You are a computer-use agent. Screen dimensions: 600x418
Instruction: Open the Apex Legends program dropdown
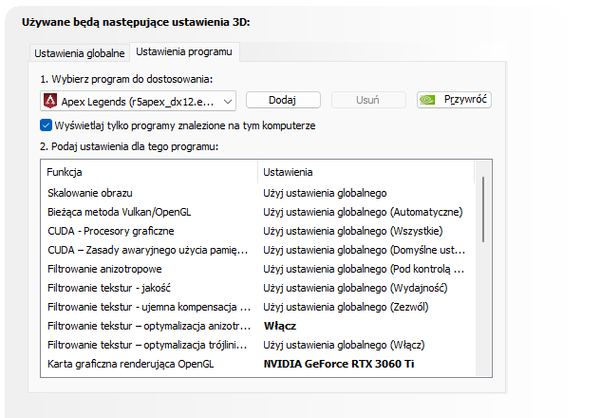[138, 101]
